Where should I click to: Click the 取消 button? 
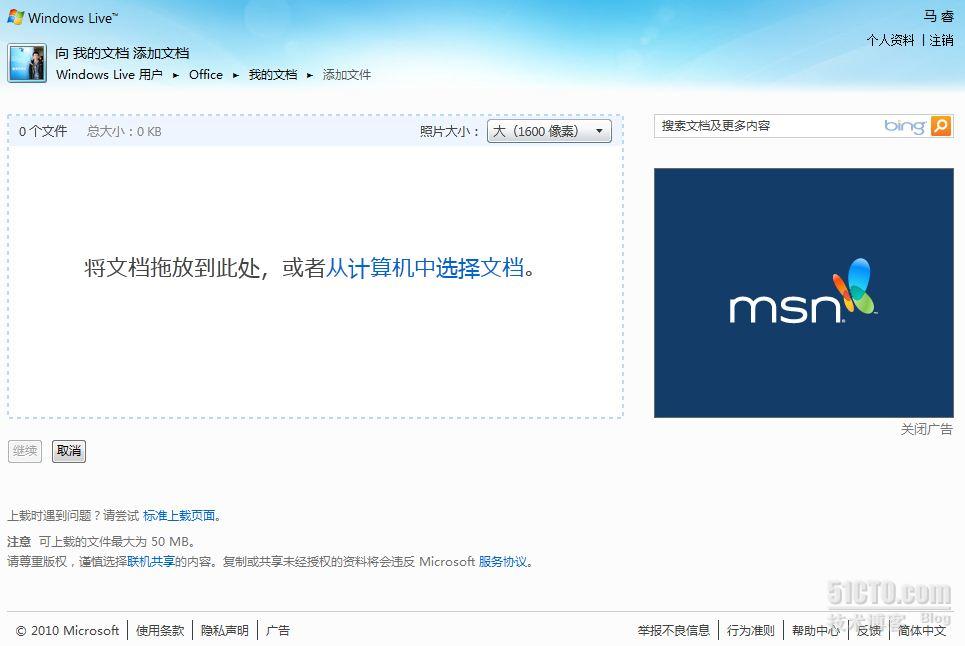(x=69, y=451)
